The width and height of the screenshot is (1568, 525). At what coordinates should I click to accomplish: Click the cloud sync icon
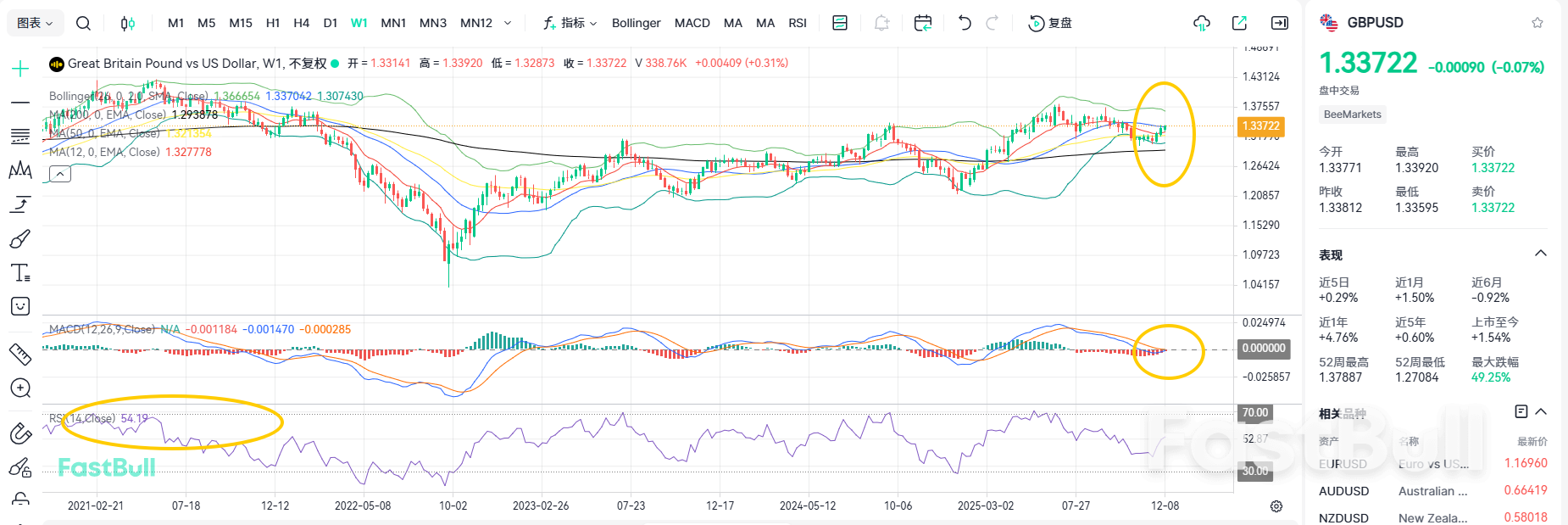[1201, 23]
